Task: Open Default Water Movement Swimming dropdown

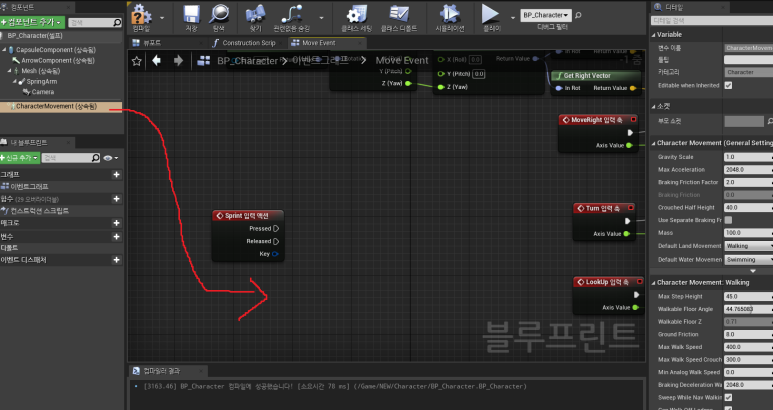Action: (749, 260)
